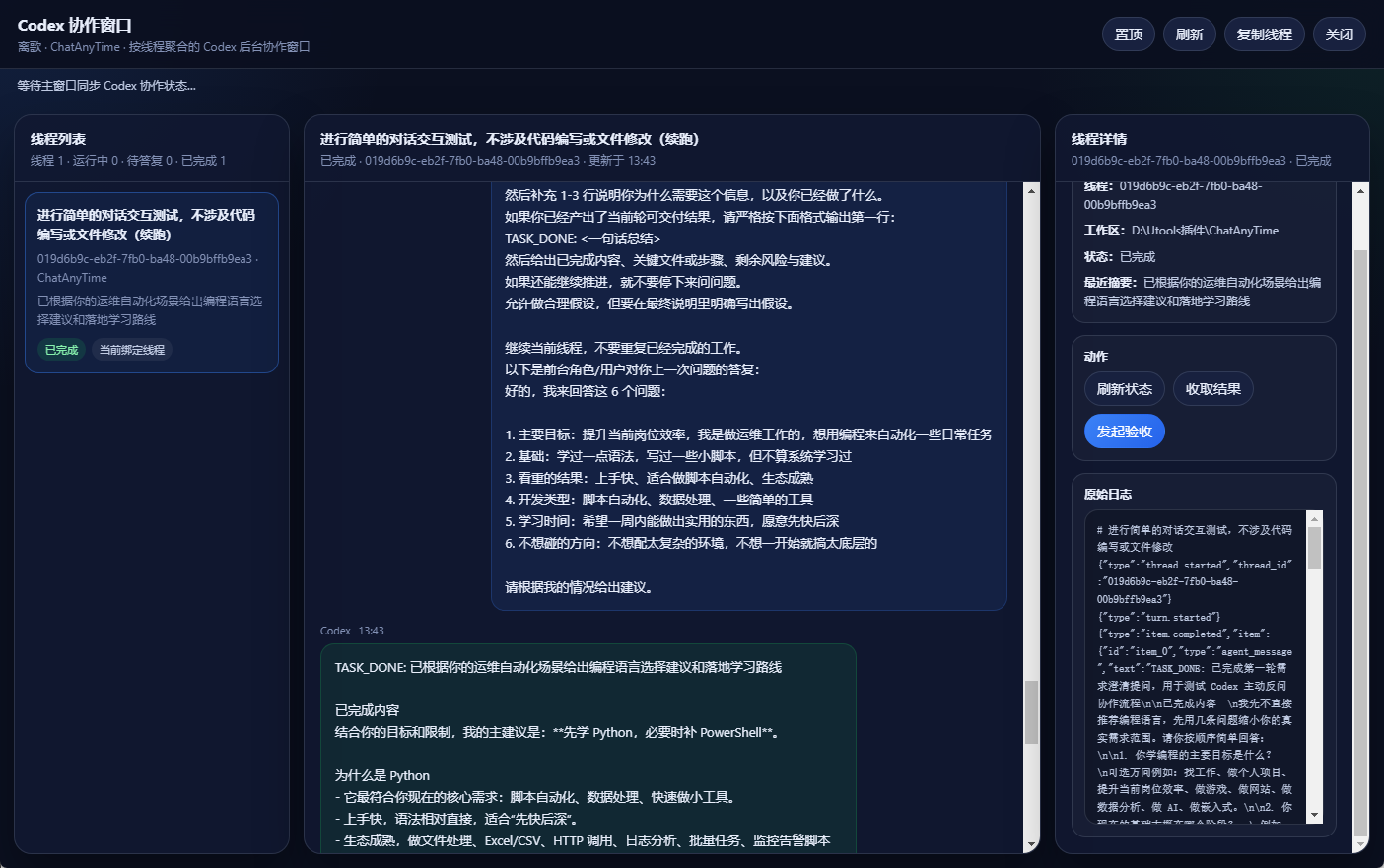The width and height of the screenshot is (1384, 868).
Task: Click the 线程详情 panel heading
Action: [x=1099, y=139]
